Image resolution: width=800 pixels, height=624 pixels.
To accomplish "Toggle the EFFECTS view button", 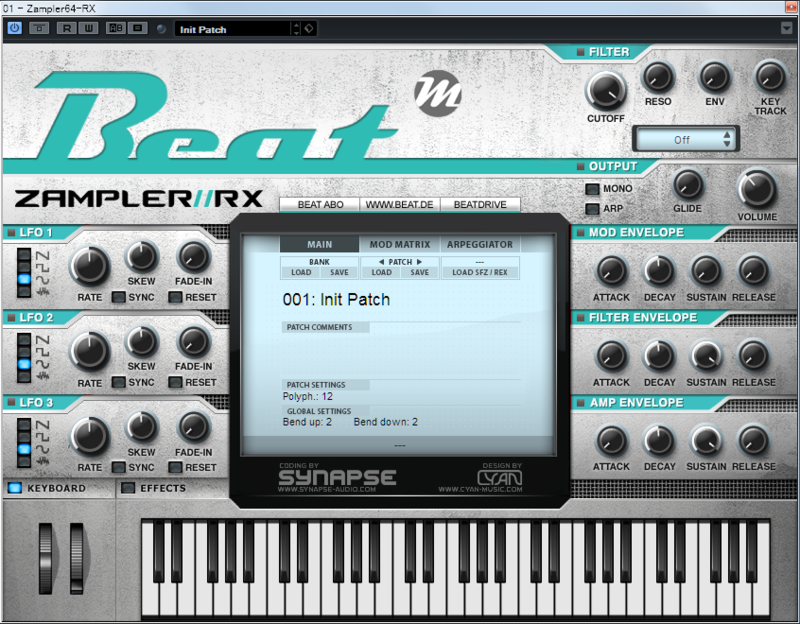I will (128, 488).
